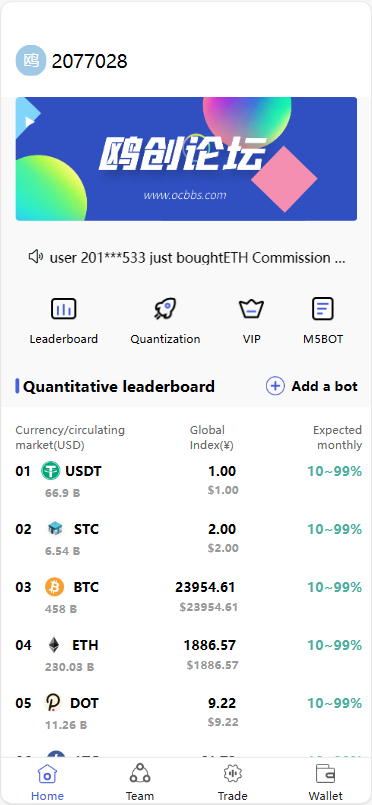
Task: Open the Leaderboard chart icon
Action: pos(64,309)
